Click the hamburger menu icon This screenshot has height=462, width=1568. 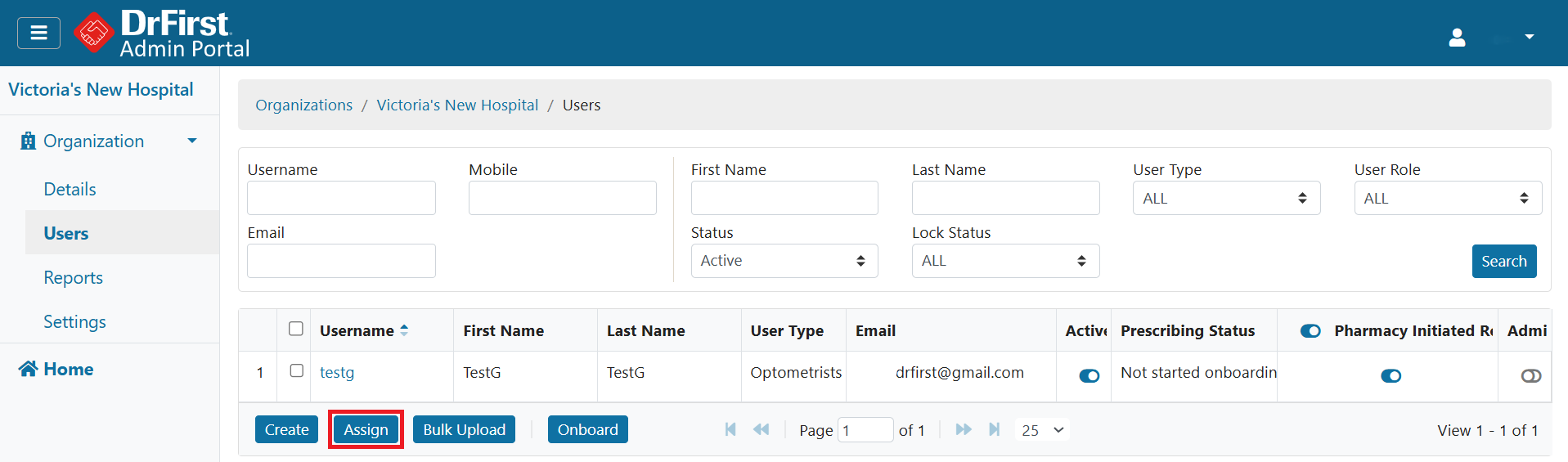click(38, 34)
